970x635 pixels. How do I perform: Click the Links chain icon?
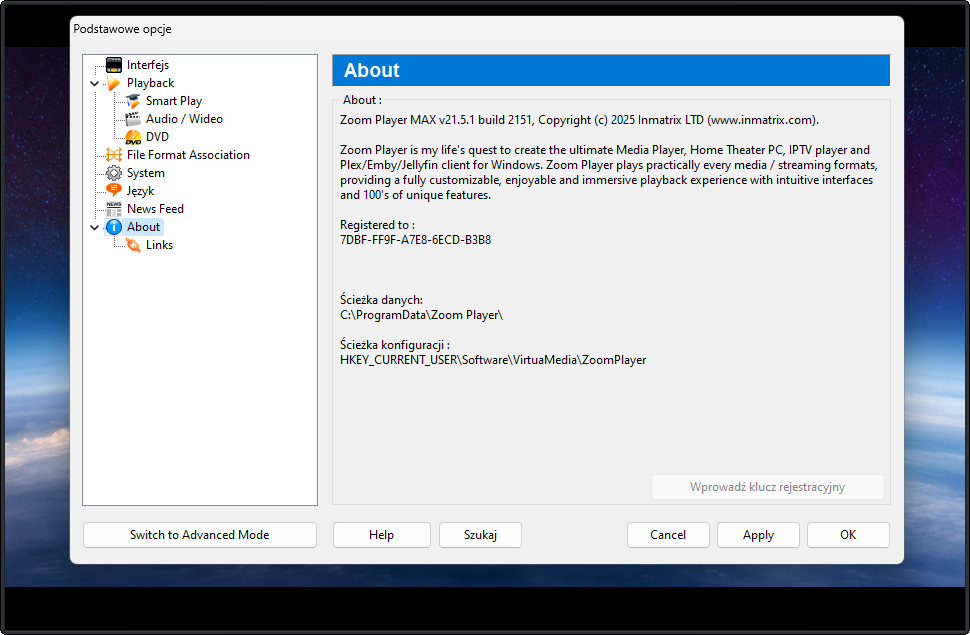[x=133, y=245]
